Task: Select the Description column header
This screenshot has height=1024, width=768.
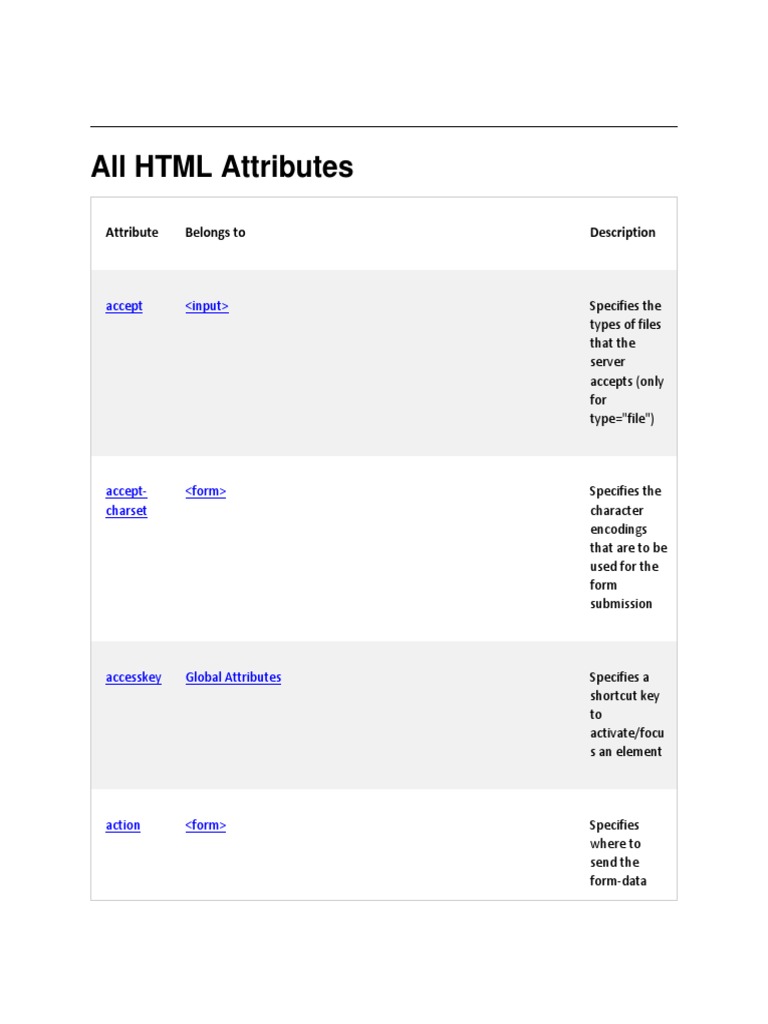Action: tap(623, 232)
